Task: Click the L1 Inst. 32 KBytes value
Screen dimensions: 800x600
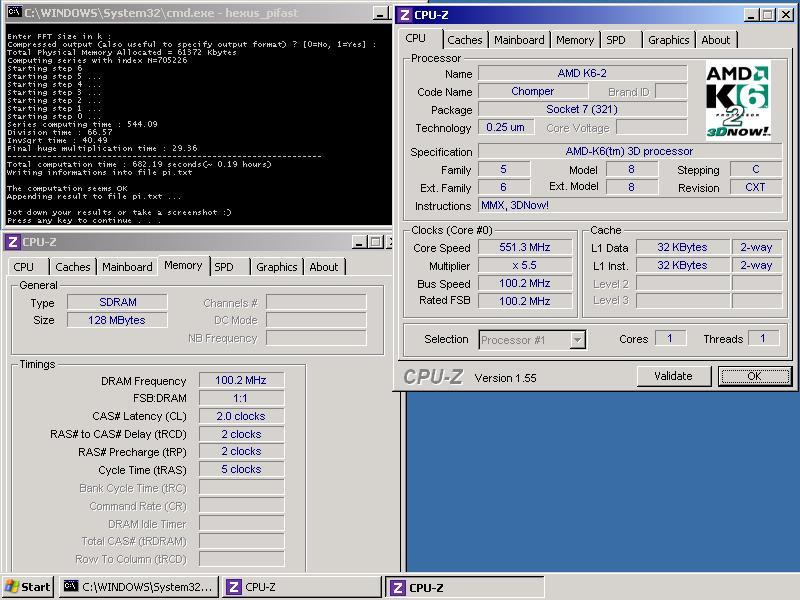Action: [683, 265]
